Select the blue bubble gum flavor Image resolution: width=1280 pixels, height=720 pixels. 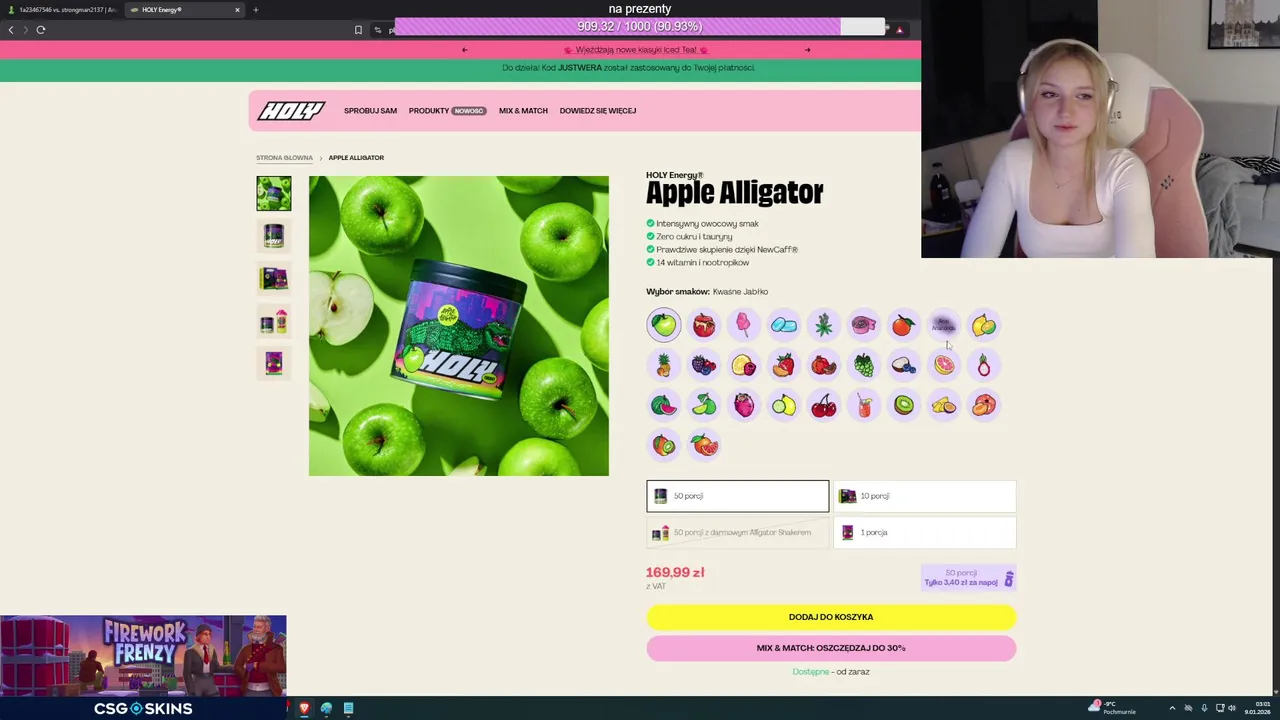coord(784,325)
